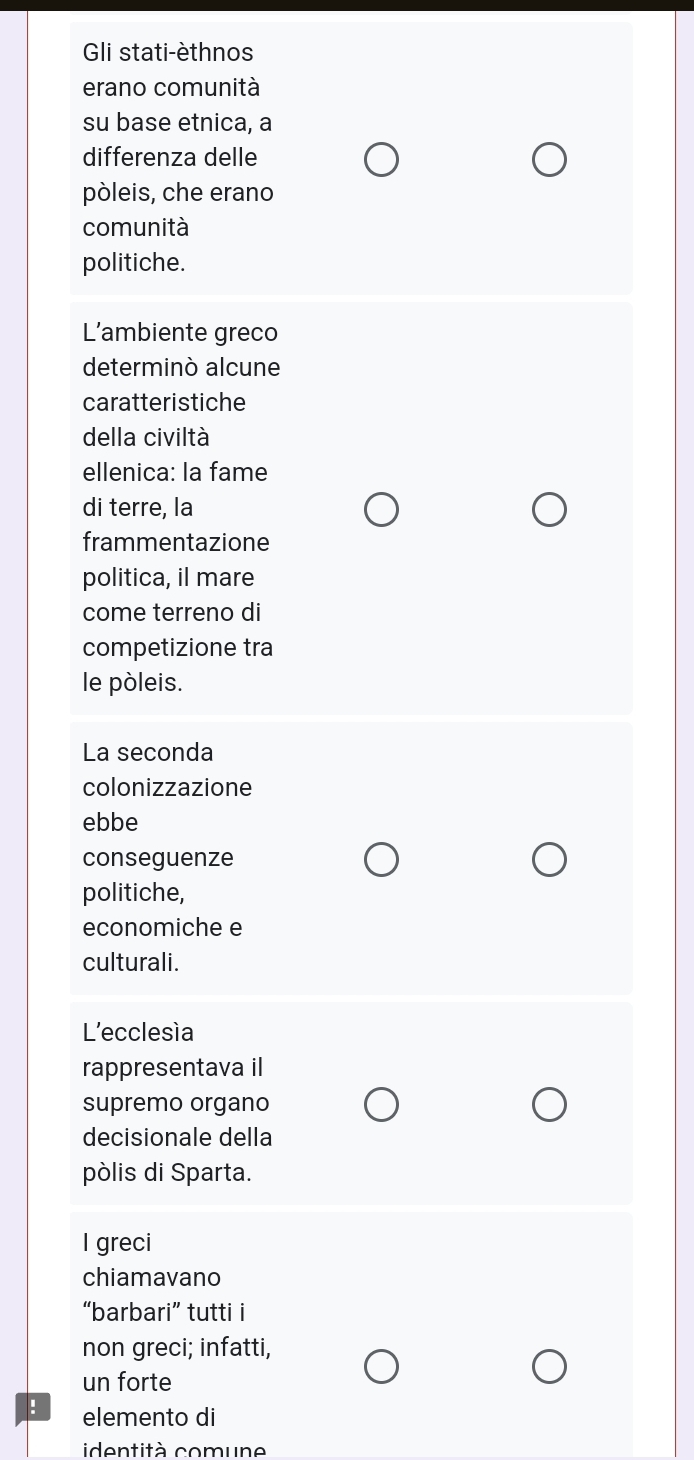Click the words "economiche e" in third statement
This screenshot has width=694, height=1460.
(162, 927)
